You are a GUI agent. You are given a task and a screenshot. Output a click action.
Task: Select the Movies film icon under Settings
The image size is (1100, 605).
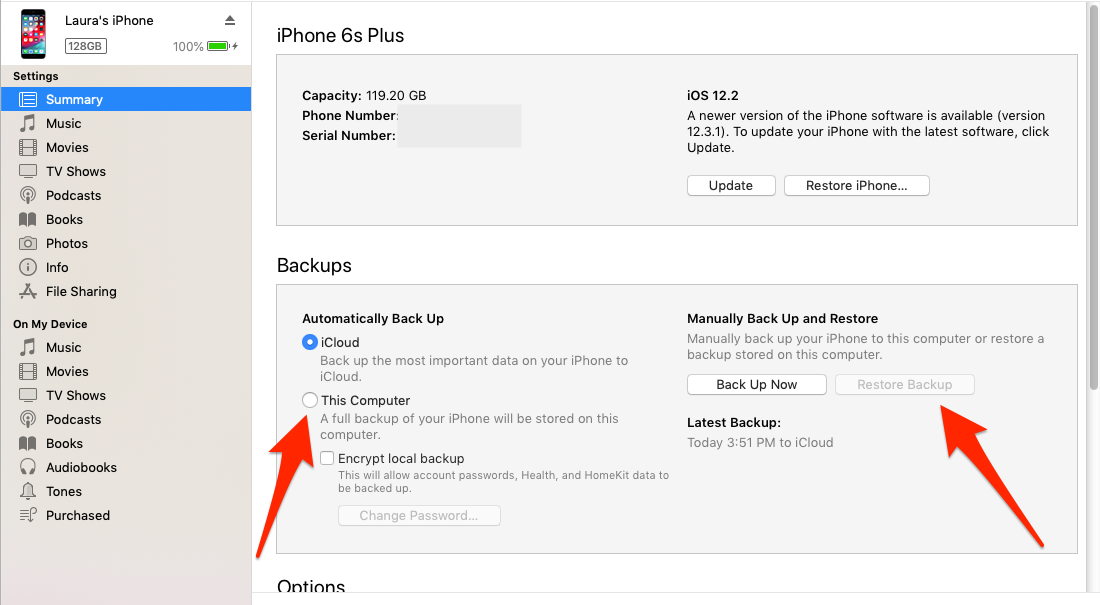[x=28, y=147]
